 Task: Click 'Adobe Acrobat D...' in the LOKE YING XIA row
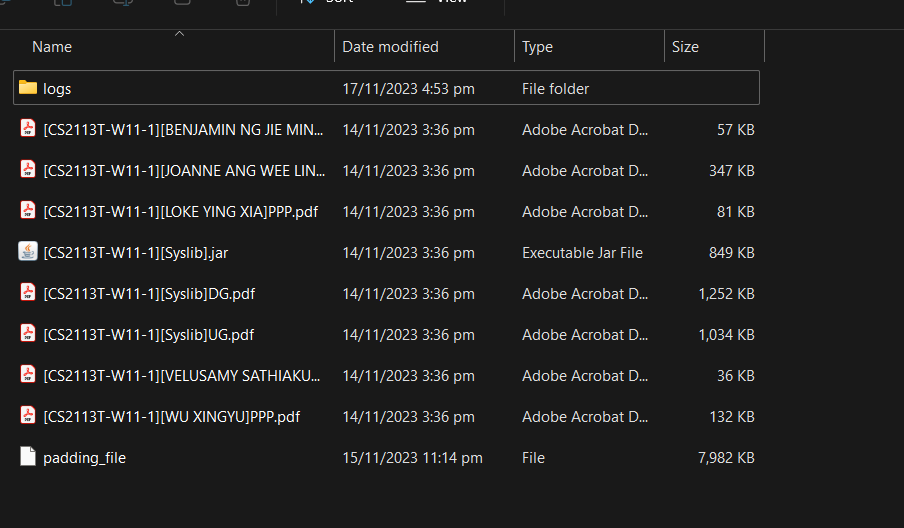585,212
